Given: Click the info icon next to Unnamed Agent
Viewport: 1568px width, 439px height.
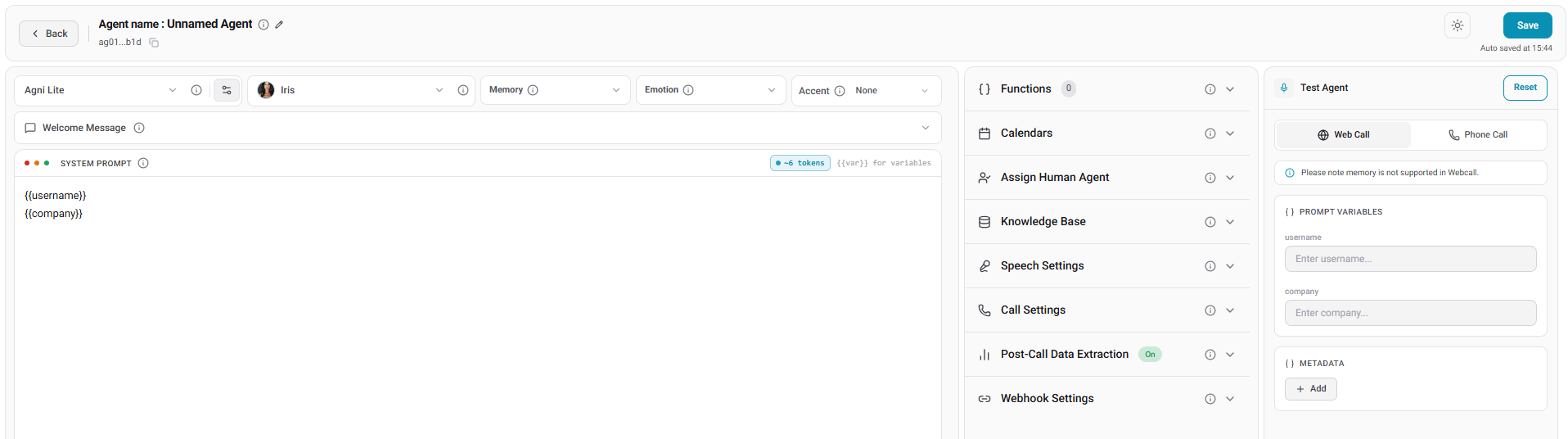Looking at the screenshot, I should tap(264, 25).
